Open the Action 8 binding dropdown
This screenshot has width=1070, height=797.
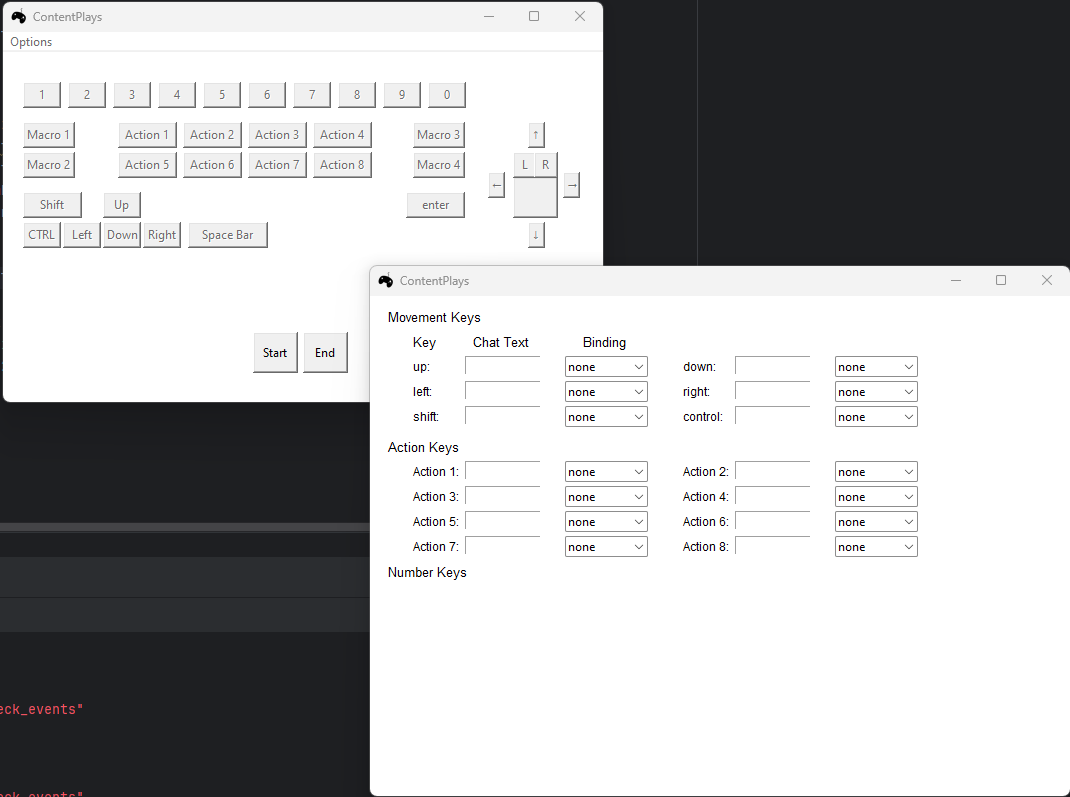point(876,547)
